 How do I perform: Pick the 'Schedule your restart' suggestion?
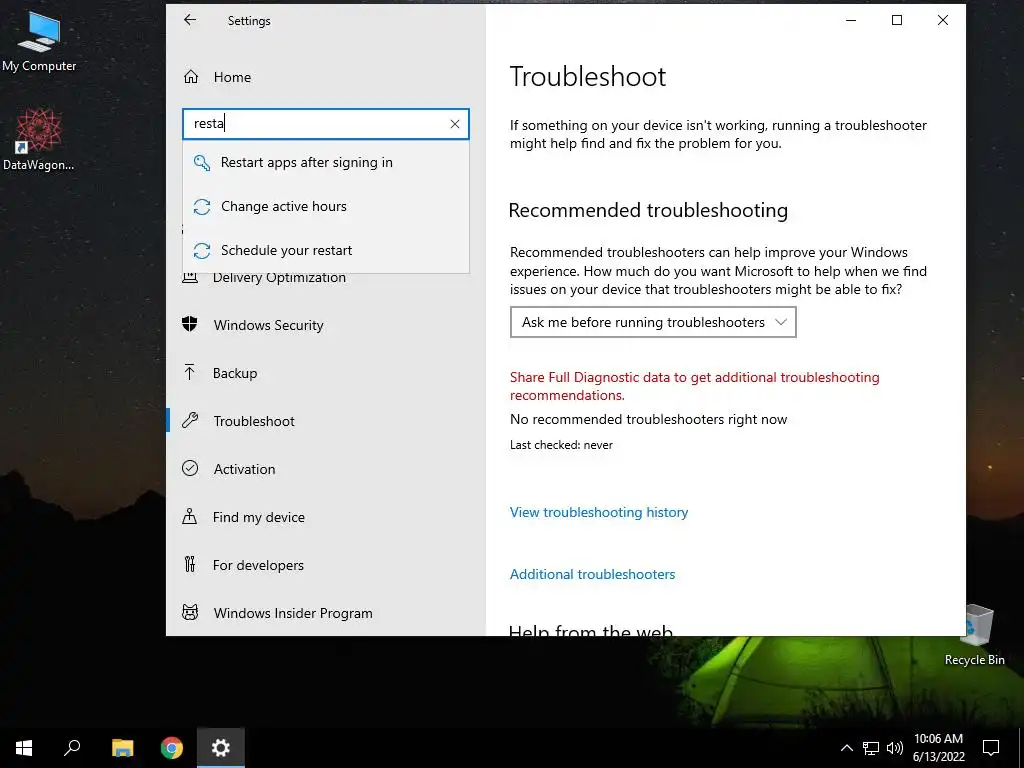click(326, 250)
